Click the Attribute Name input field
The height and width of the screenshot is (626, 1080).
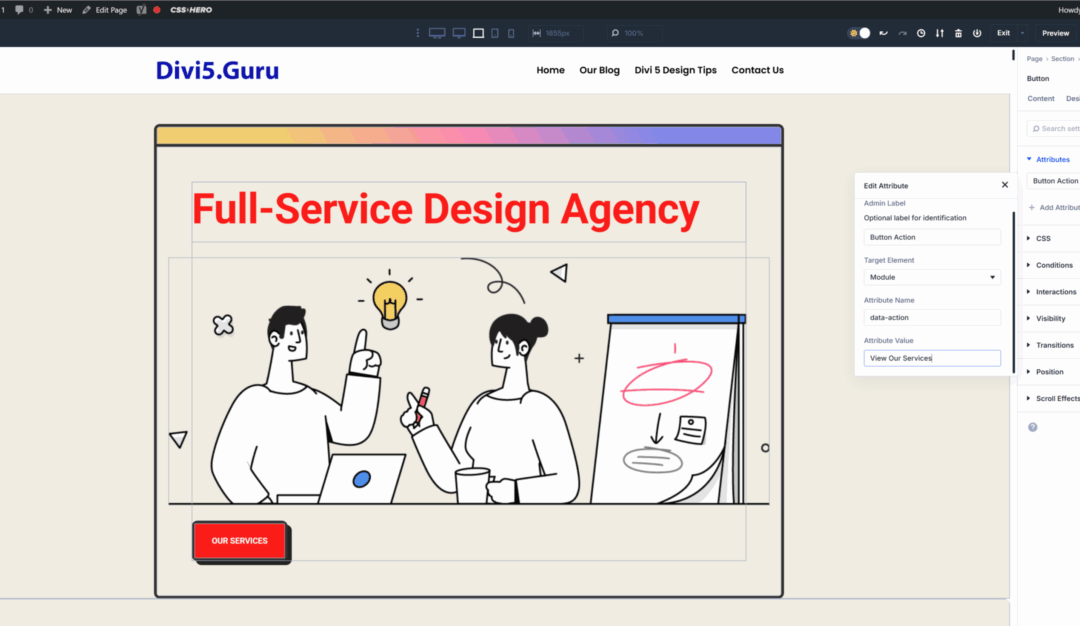pyautogui.click(x=932, y=317)
